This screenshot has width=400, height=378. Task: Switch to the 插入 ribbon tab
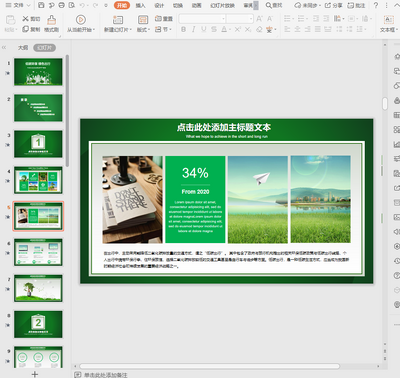pyautogui.click(x=140, y=5)
